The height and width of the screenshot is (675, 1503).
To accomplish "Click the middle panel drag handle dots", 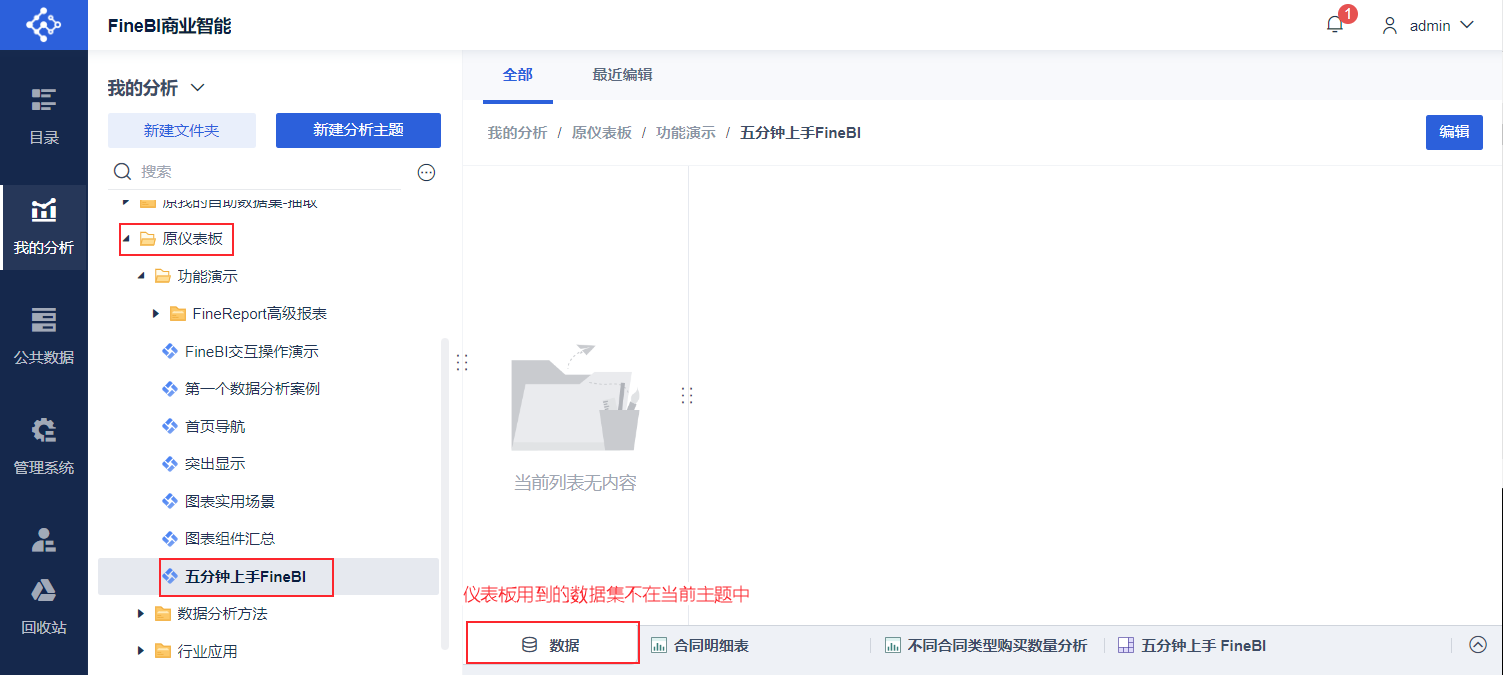I will [687, 396].
